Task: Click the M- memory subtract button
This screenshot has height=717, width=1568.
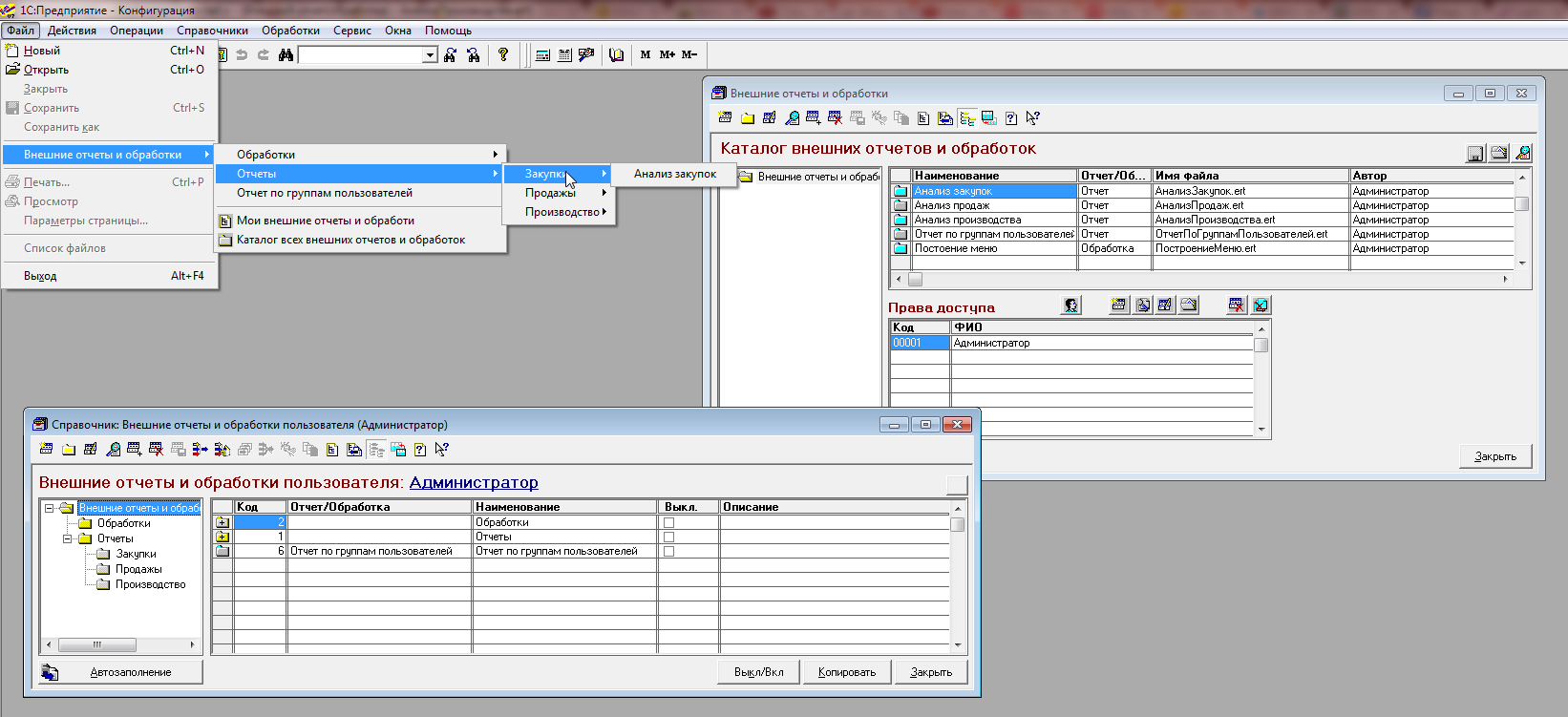Action: 689,54
